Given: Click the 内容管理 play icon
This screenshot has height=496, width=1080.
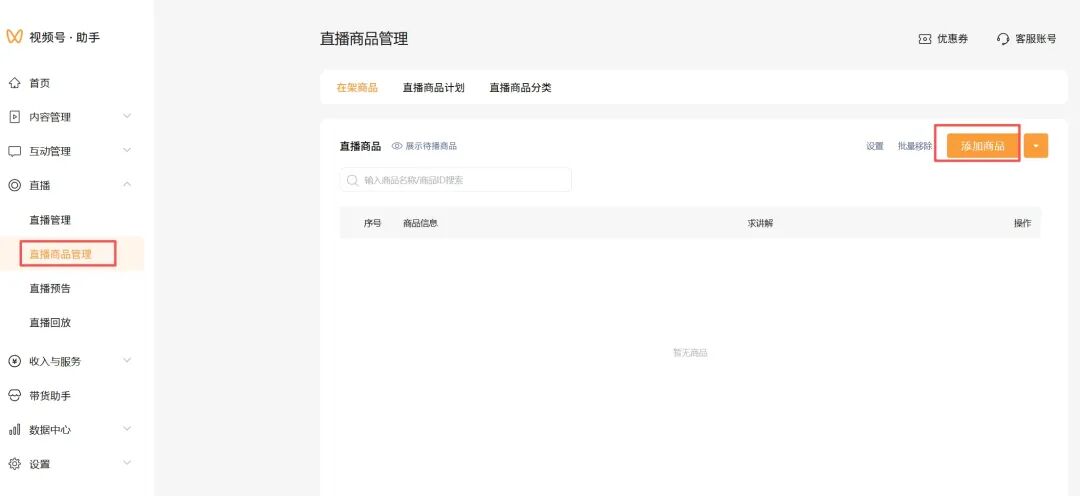Looking at the screenshot, I should 14,117.
